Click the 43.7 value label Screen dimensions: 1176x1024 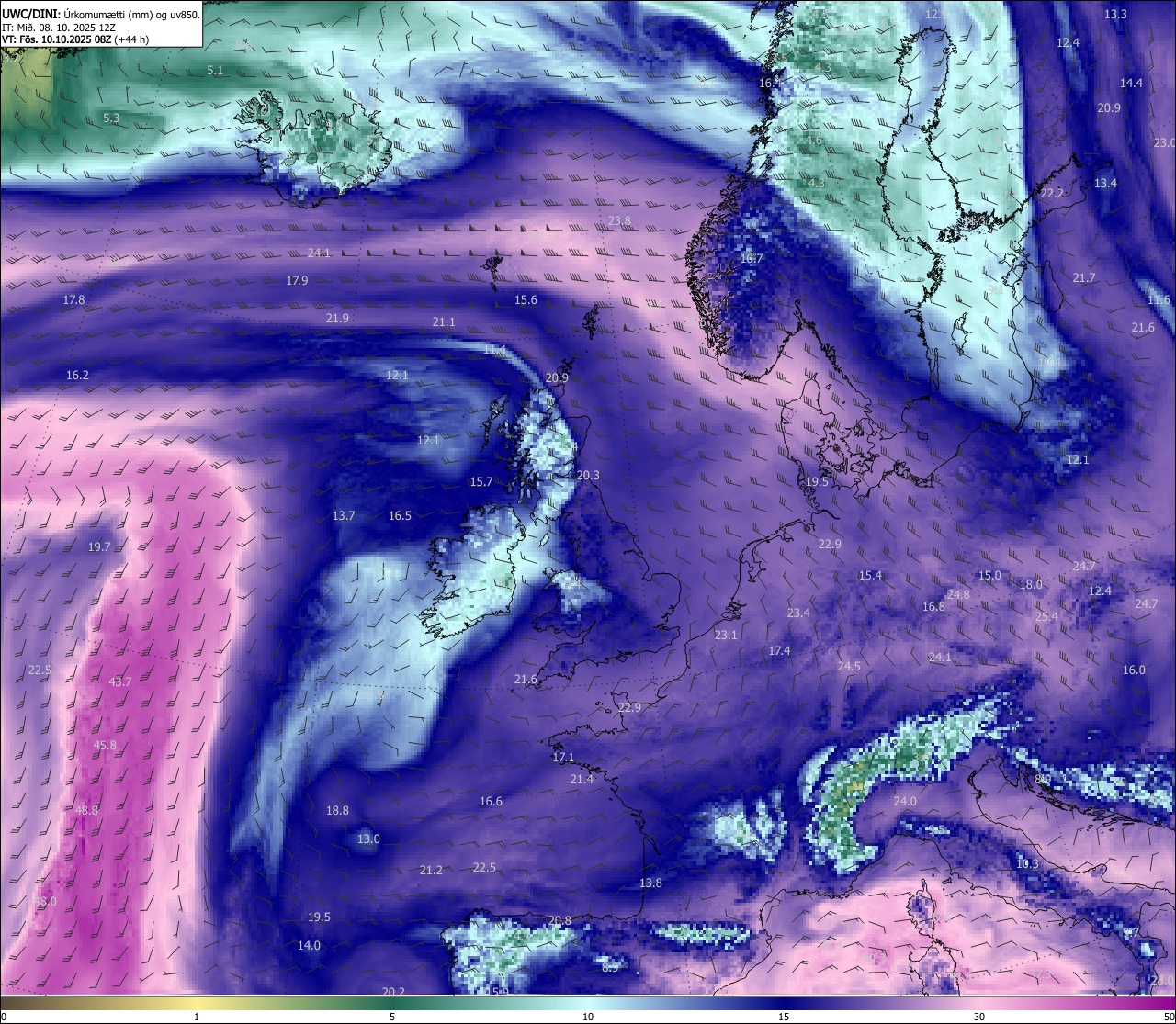(120, 681)
